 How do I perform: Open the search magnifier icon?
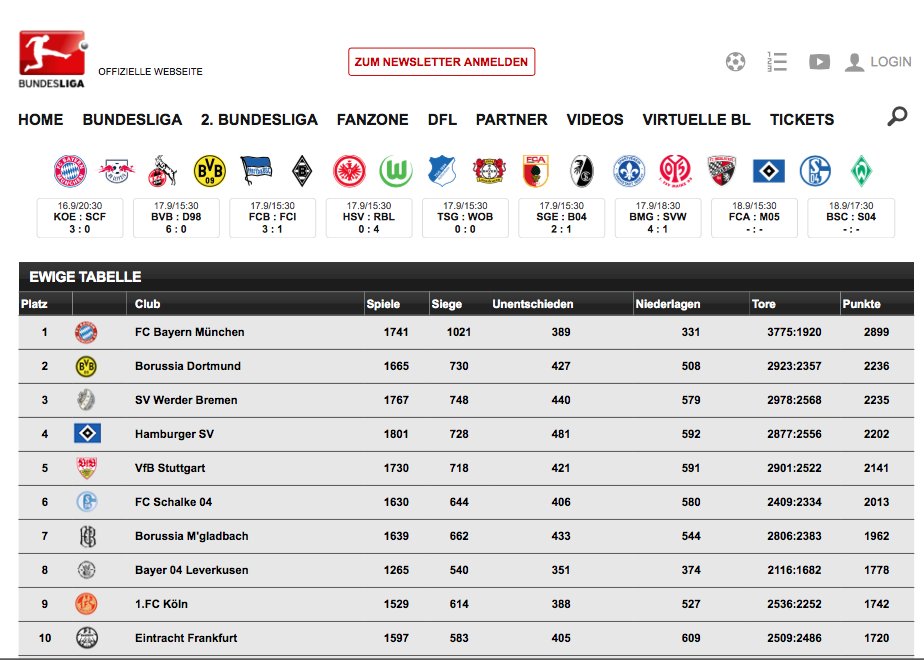[x=897, y=116]
